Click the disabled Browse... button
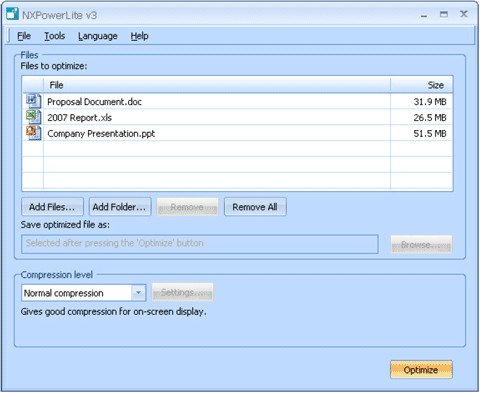The height and width of the screenshot is (393, 480). click(x=421, y=245)
